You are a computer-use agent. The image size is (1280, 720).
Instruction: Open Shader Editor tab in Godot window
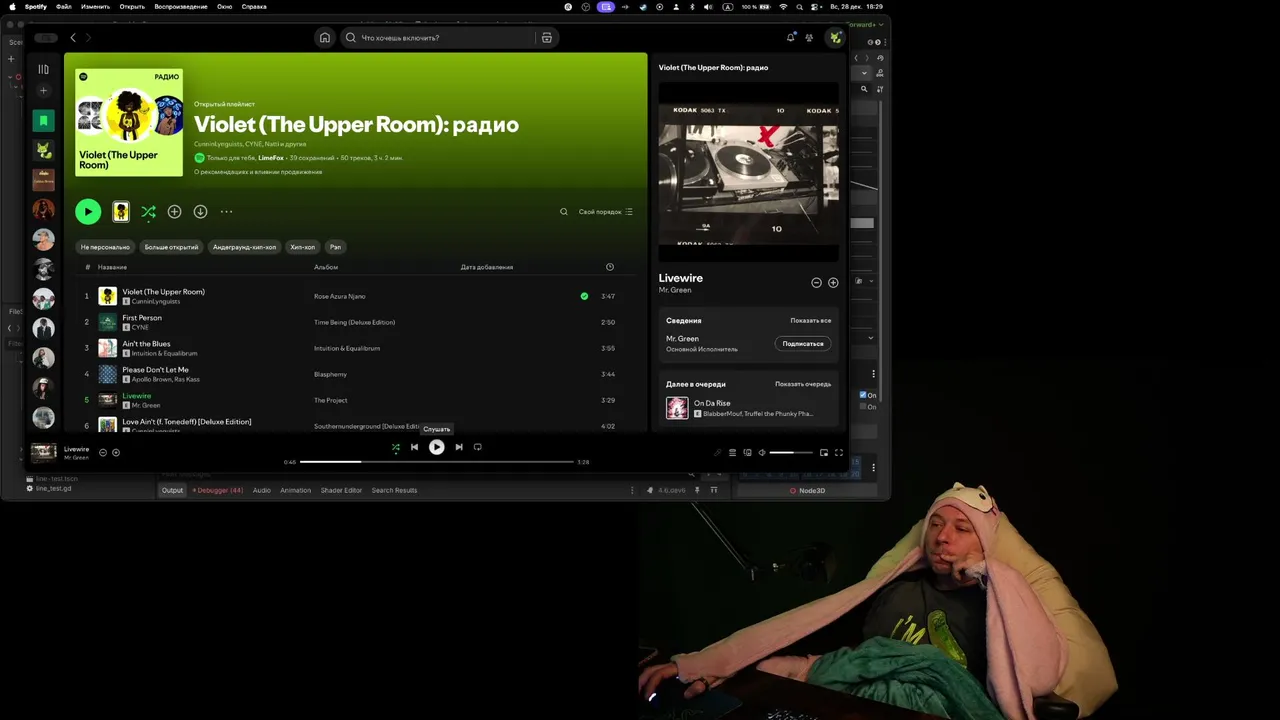341,490
